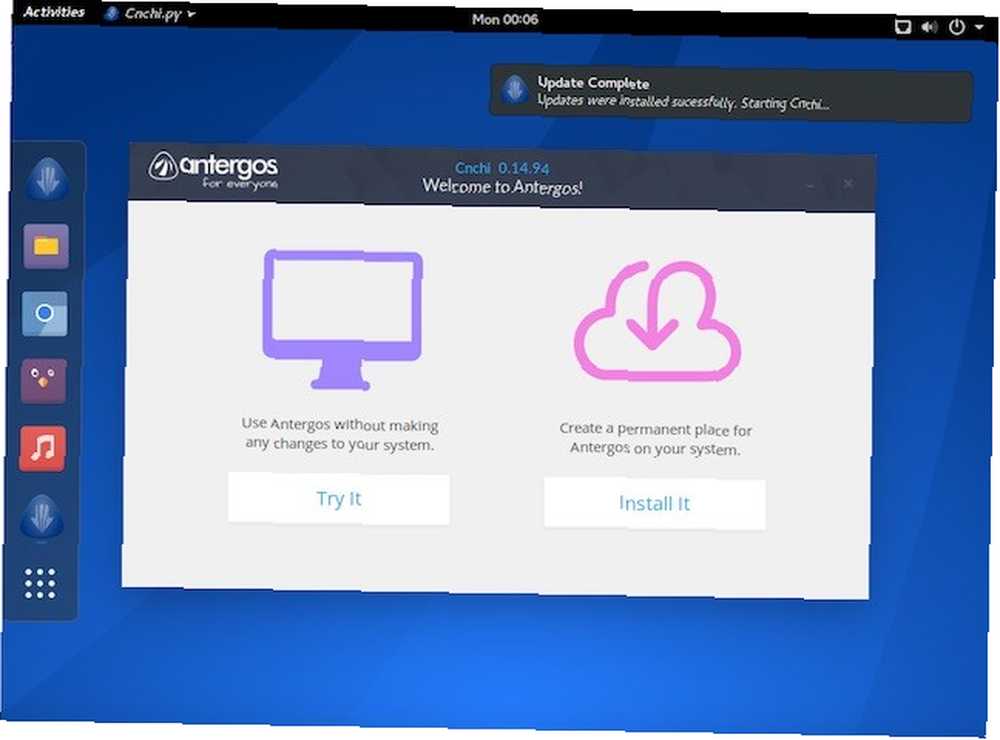Click the Cnchi 0.14.94 version text
This screenshot has width=1000, height=740.
click(x=502, y=168)
